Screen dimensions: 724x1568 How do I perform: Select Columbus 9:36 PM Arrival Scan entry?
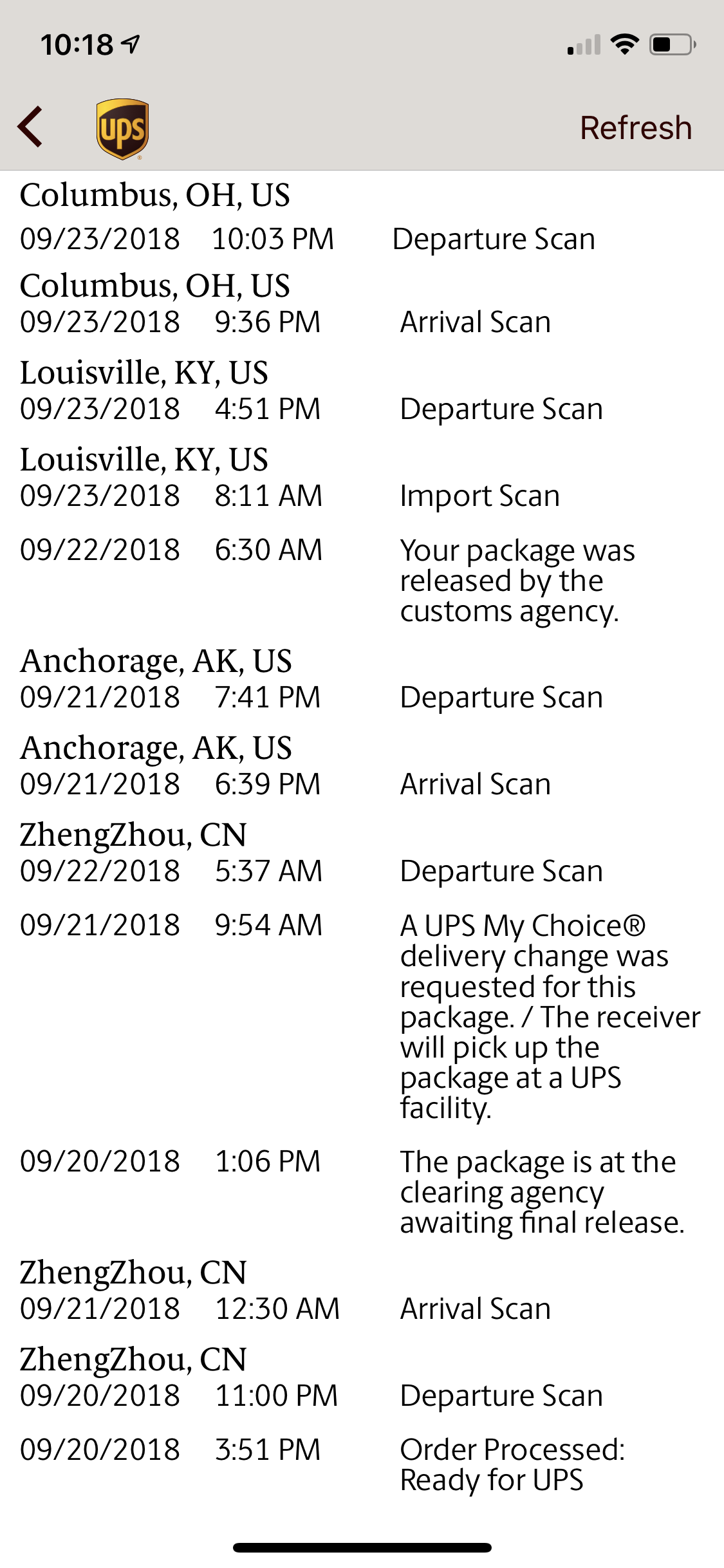[362, 304]
